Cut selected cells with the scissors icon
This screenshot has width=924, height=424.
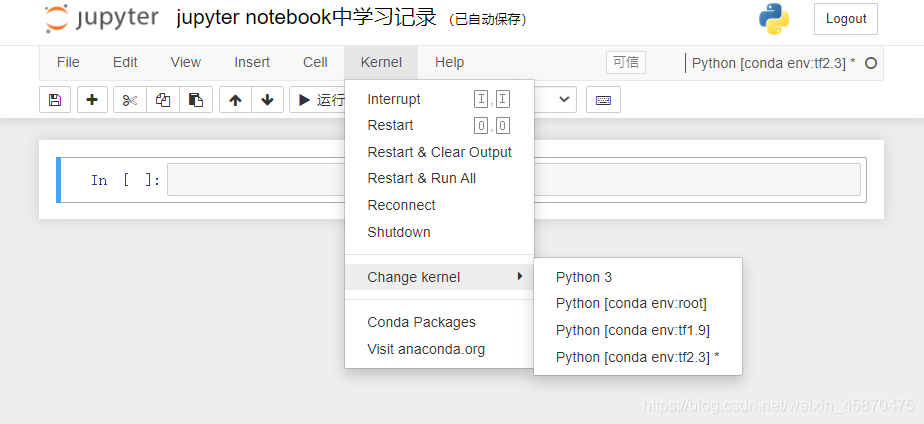point(130,100)
